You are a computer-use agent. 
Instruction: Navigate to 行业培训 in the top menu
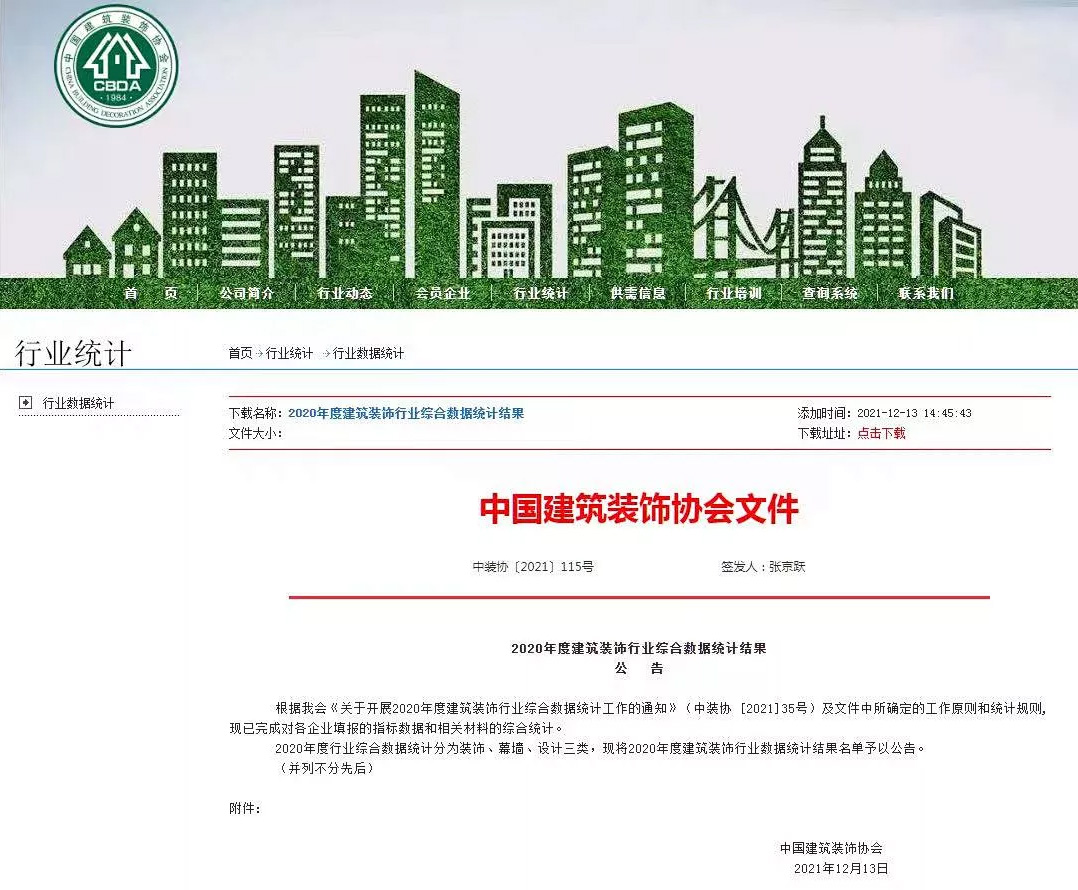coord(734,293)
